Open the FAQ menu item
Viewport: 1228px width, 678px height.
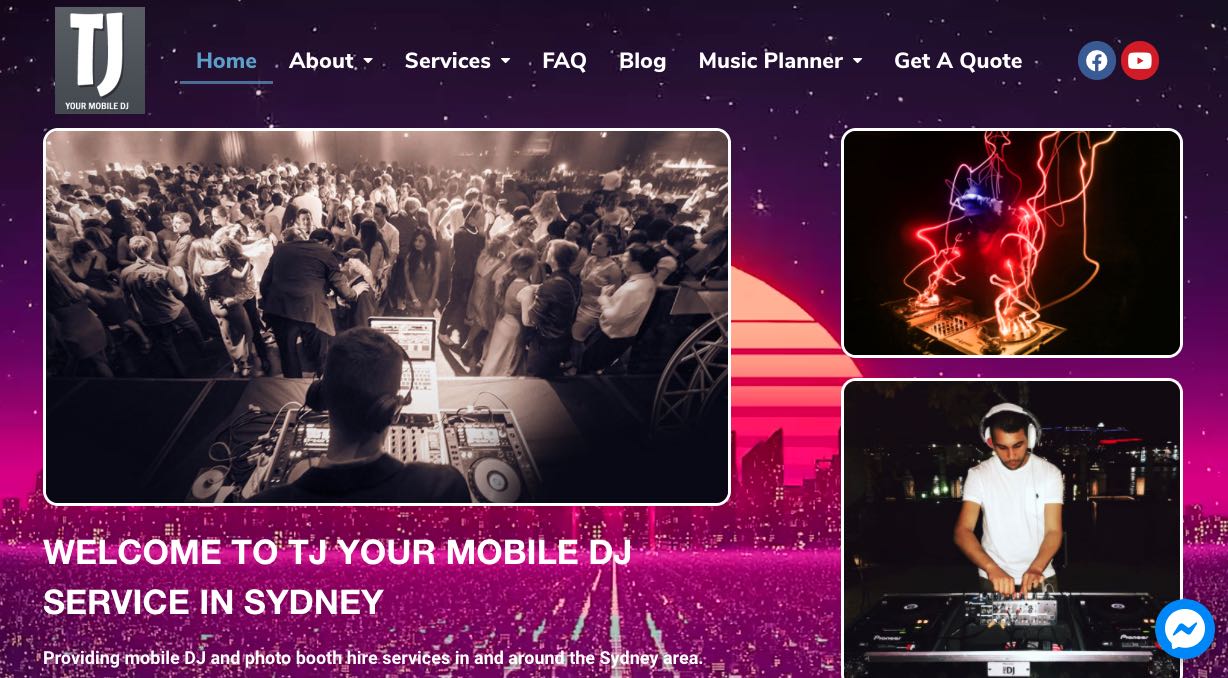click(x=564, y=61)
